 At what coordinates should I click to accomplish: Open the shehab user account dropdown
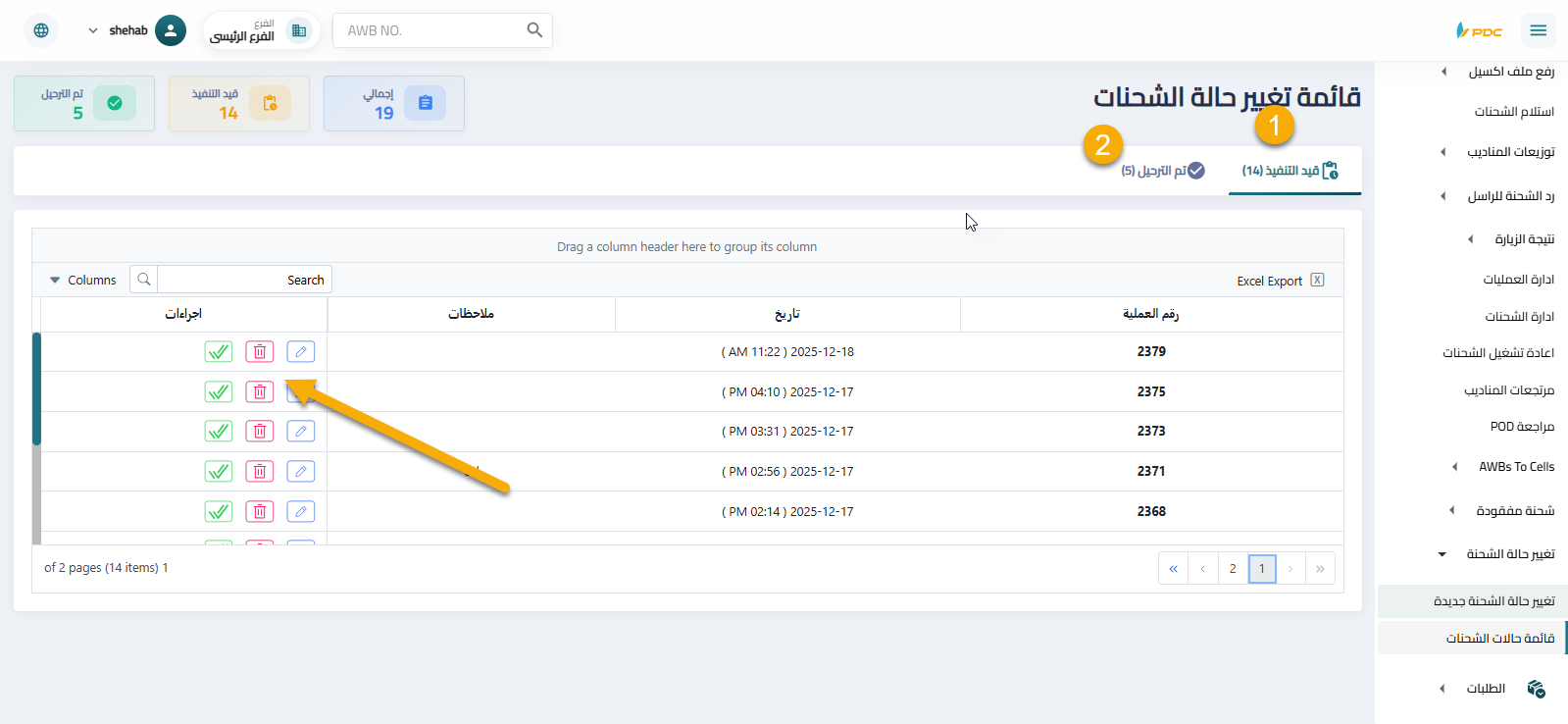(x=136, y=30)
